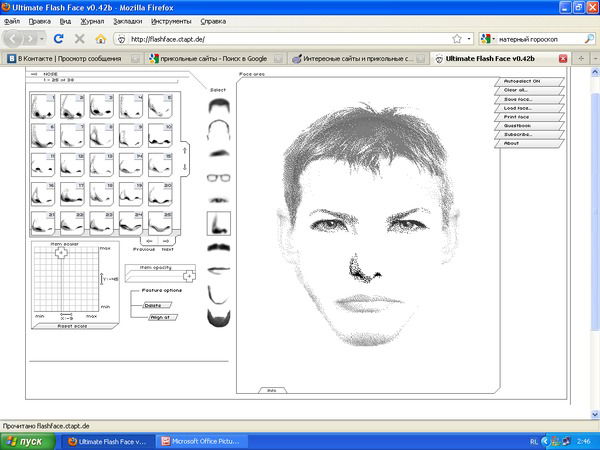
Task: Open the Закладки menu
Action: tap(126, 20)
